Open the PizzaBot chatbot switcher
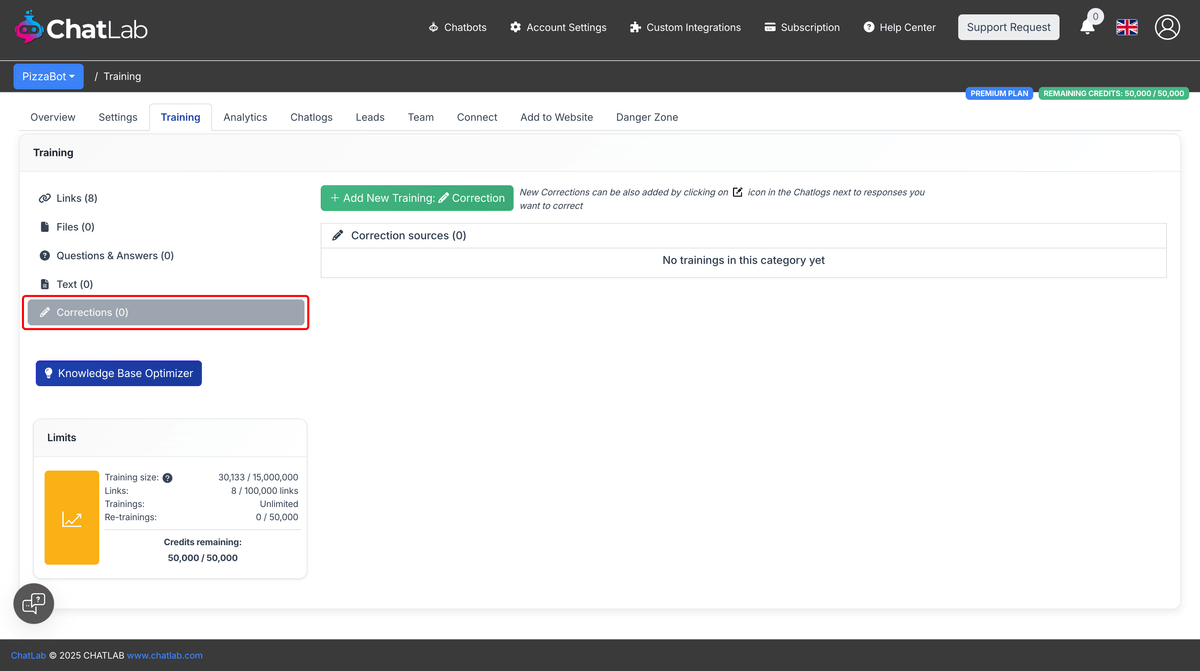This screenshot has height=671, width=1200. 48,76
